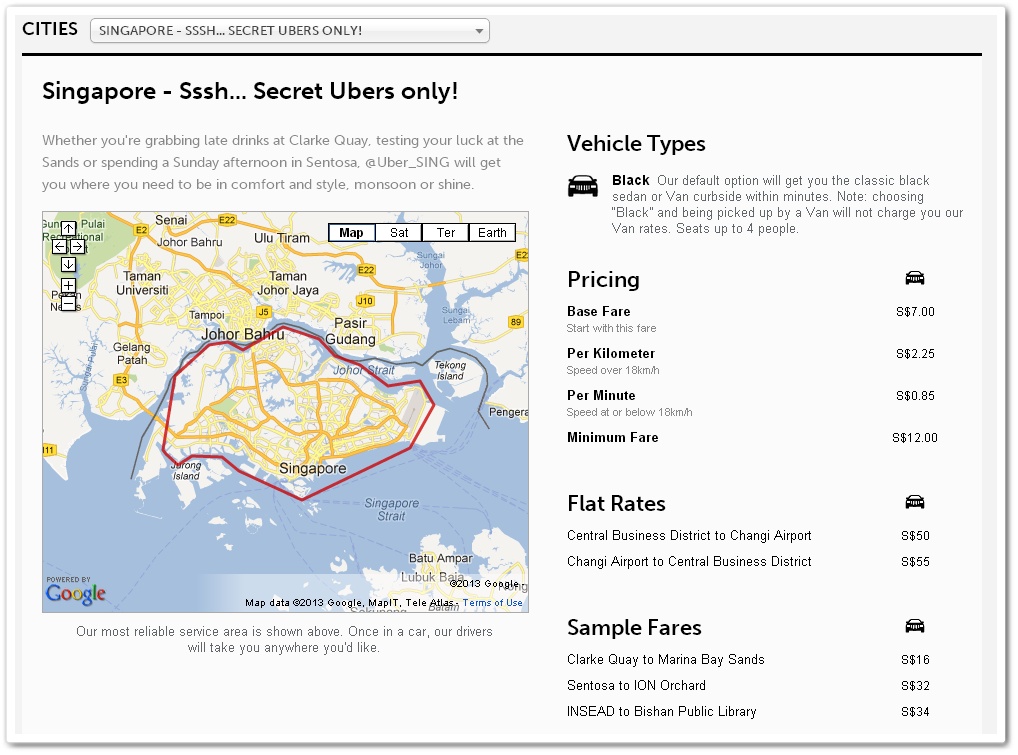
Task: Zoom in on the map
Action: 68,286
